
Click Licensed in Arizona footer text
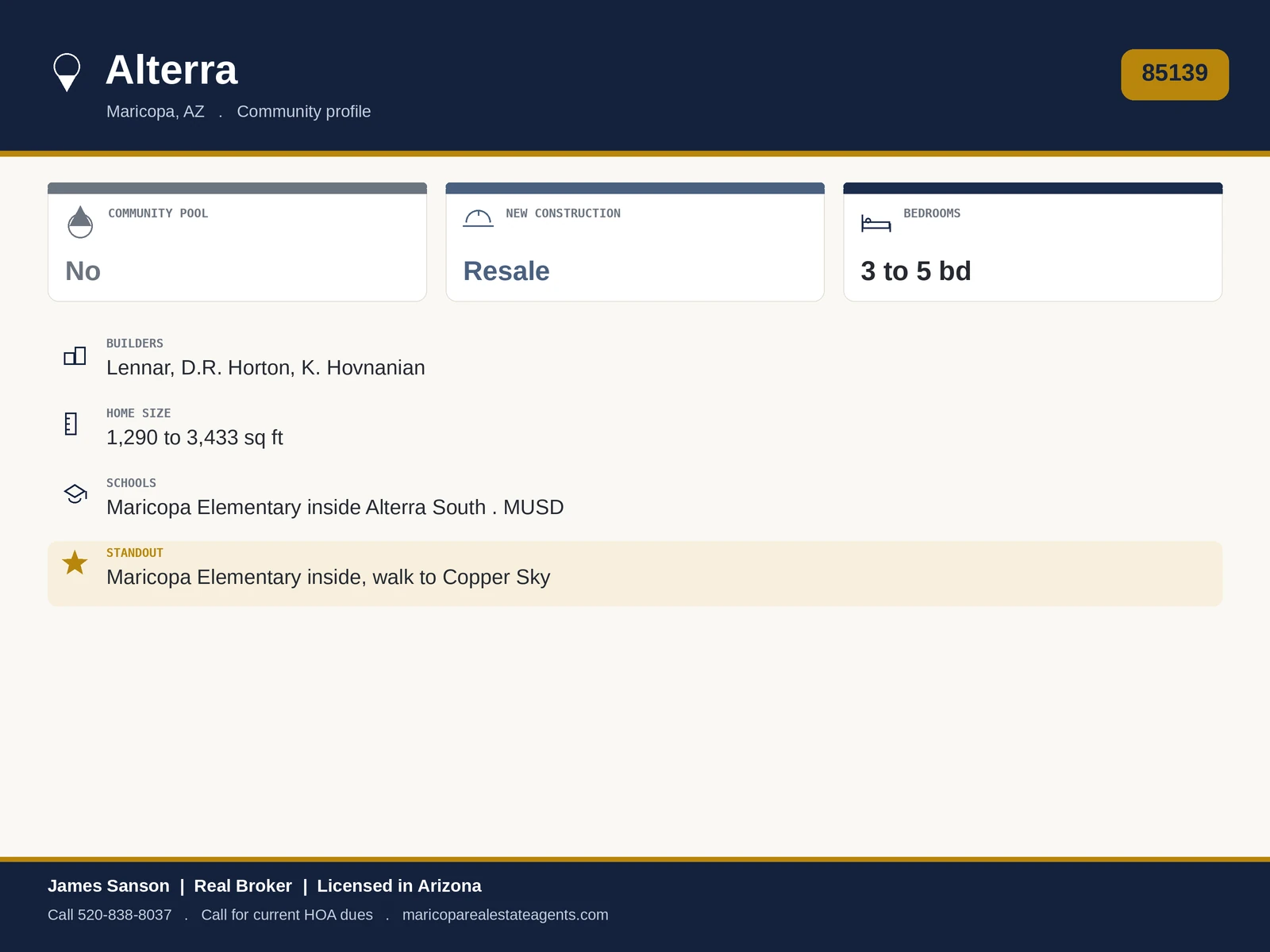(399, 886)
